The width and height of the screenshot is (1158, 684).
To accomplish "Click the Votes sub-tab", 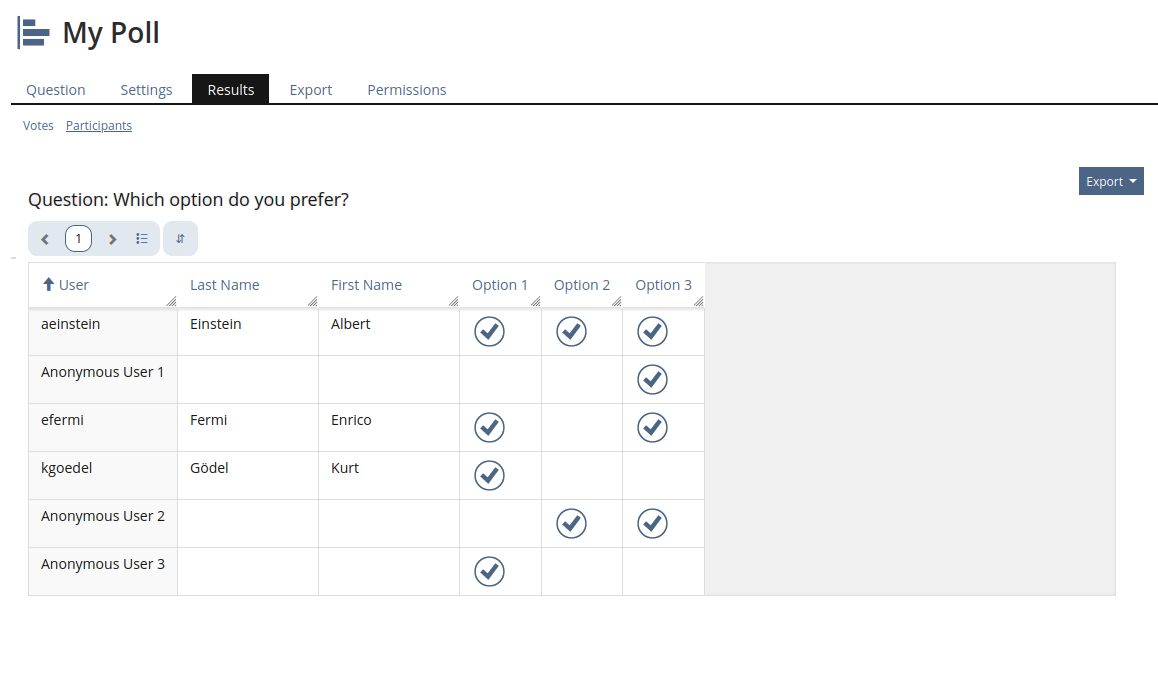I will 38,126.
